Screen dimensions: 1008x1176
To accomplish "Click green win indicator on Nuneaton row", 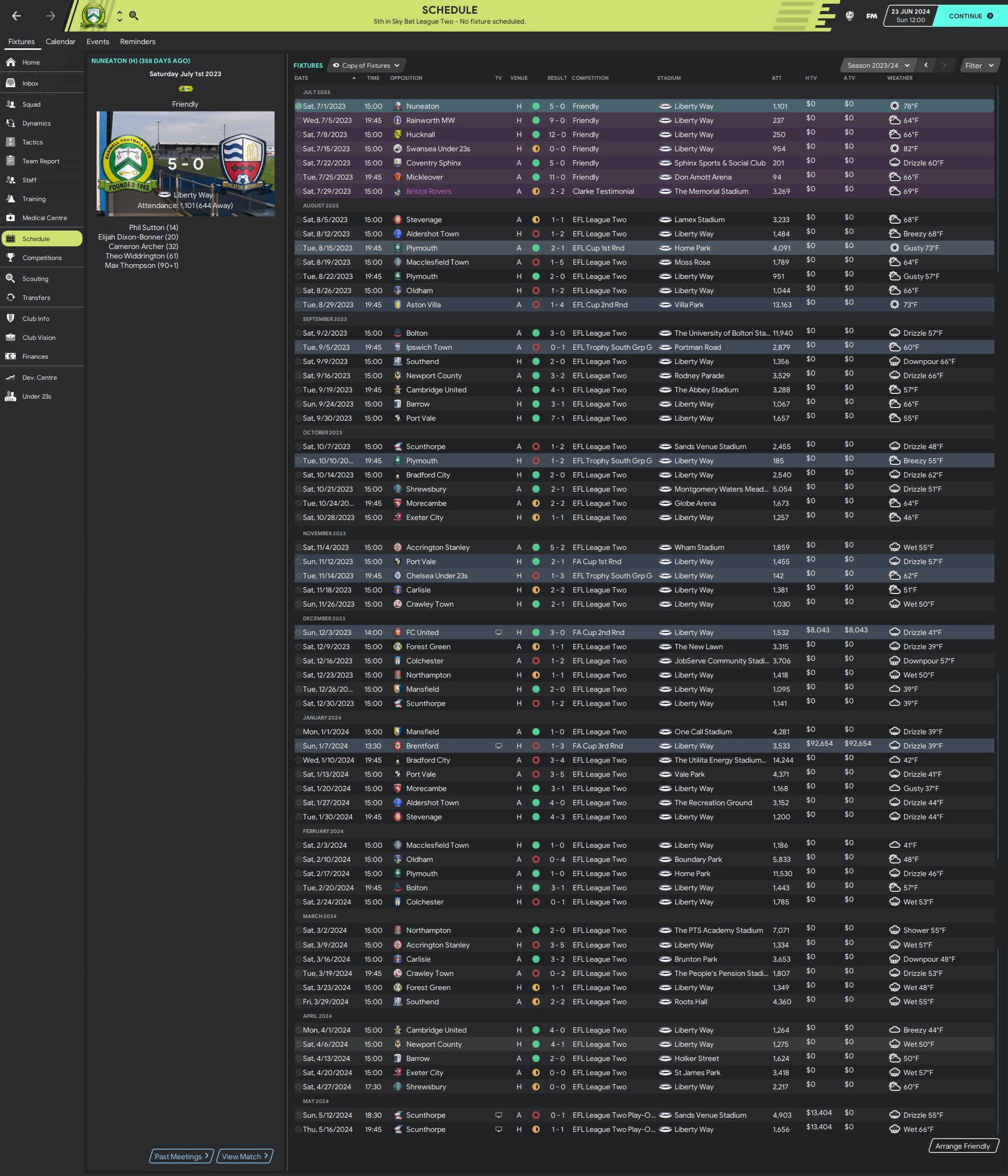I will [535, 106].
